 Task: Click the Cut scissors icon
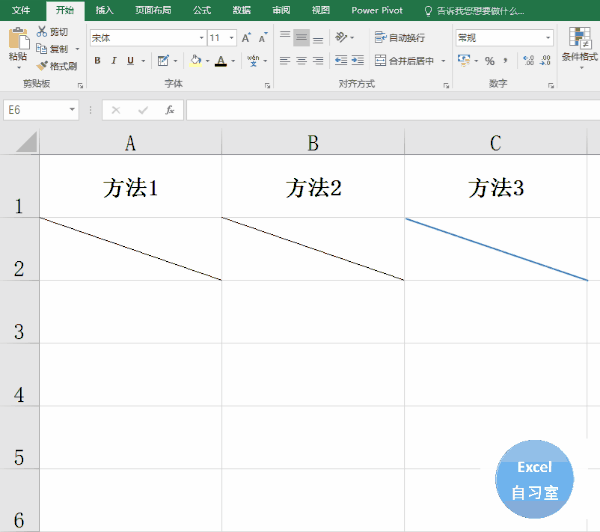[41, 32]
